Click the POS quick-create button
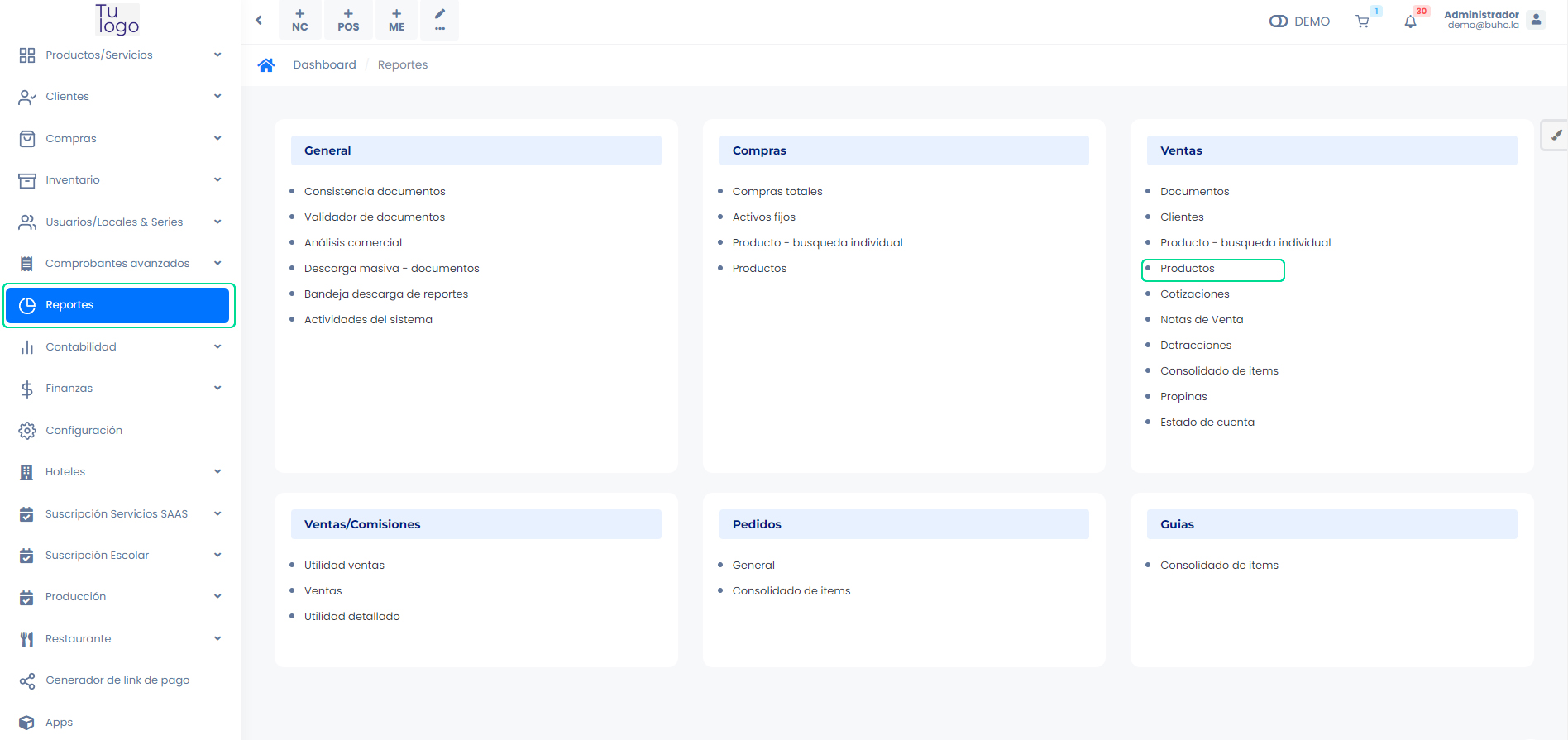Screen dimensions: 1568x740 (x=348, y=20)
